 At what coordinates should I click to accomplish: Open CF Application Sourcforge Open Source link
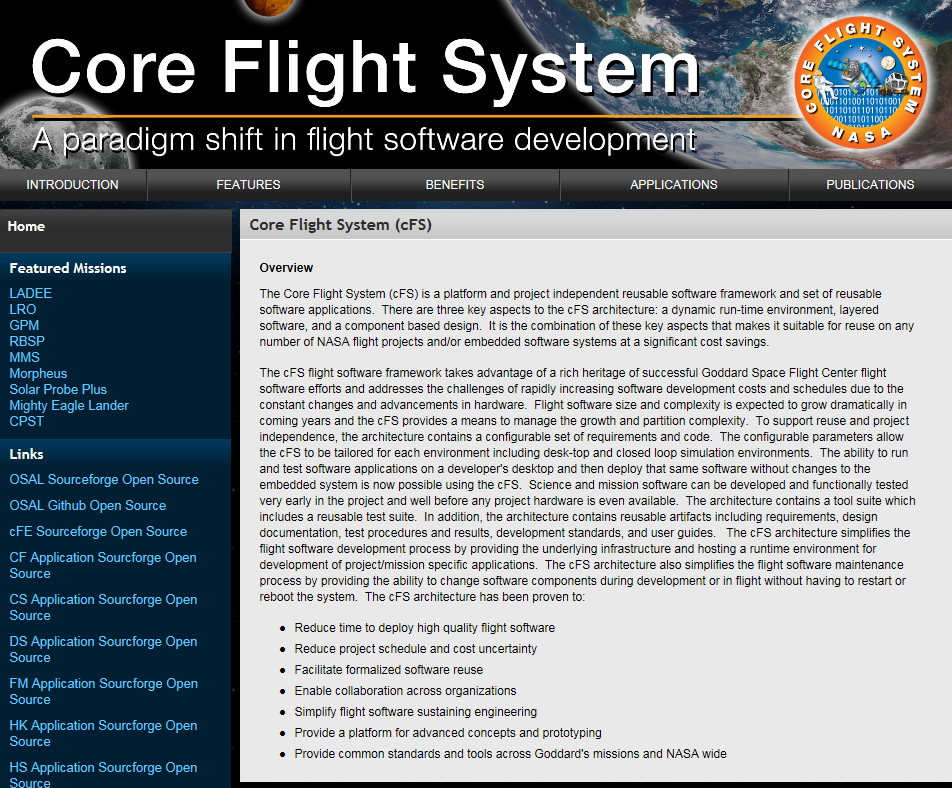click(103, 565)
